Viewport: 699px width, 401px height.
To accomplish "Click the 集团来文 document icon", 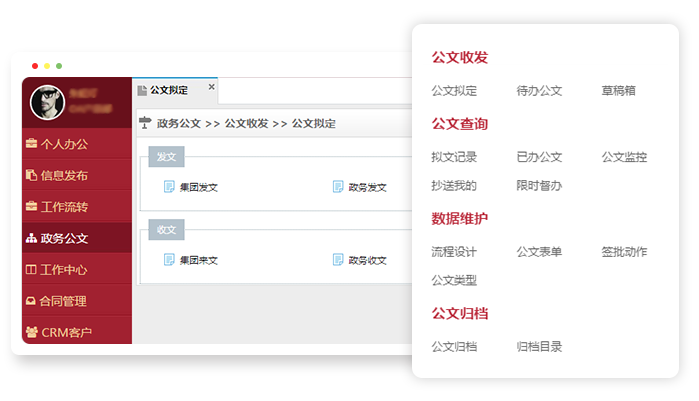I will click(169, 260).
